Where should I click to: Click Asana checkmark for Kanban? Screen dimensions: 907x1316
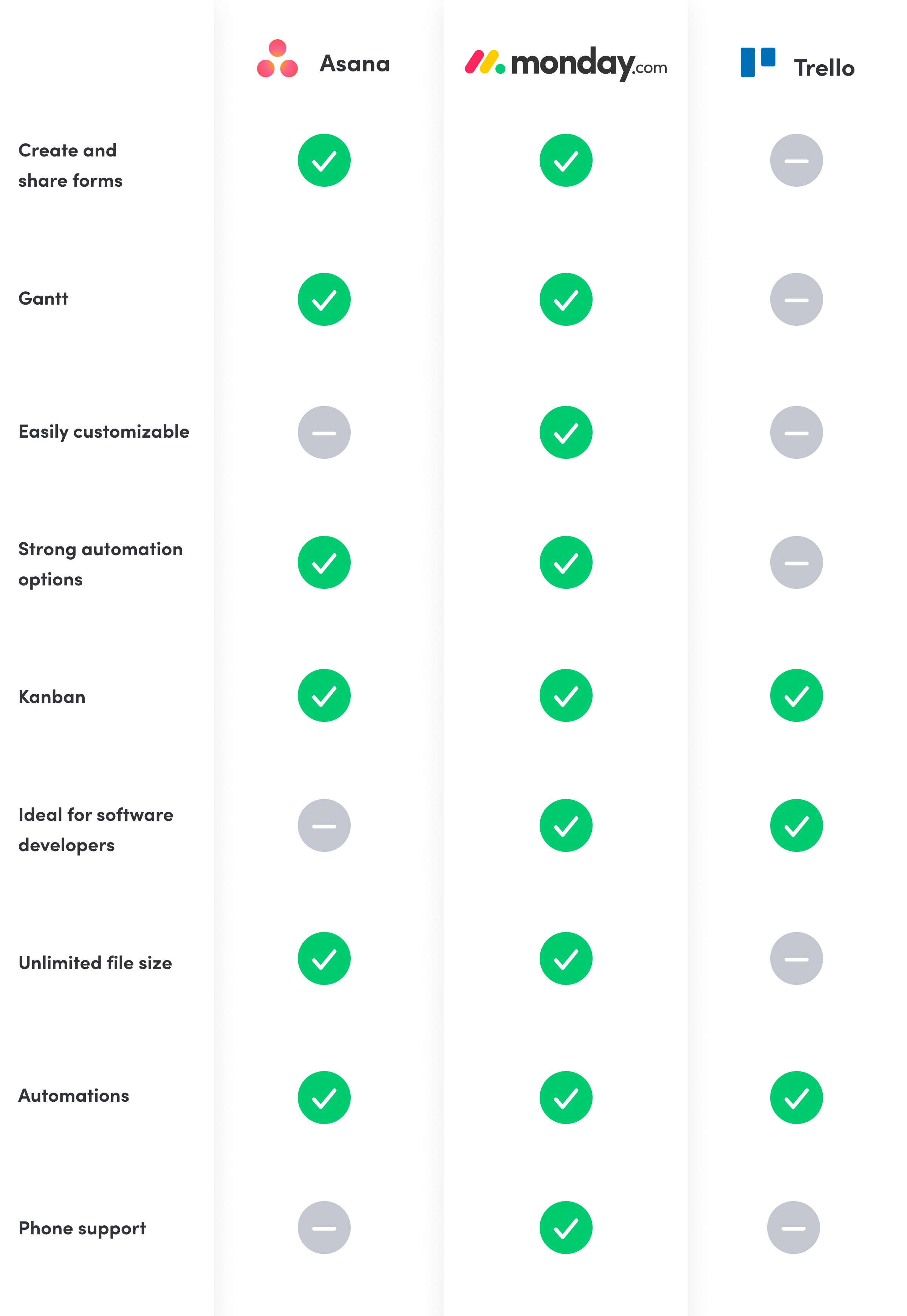[324, 695]
